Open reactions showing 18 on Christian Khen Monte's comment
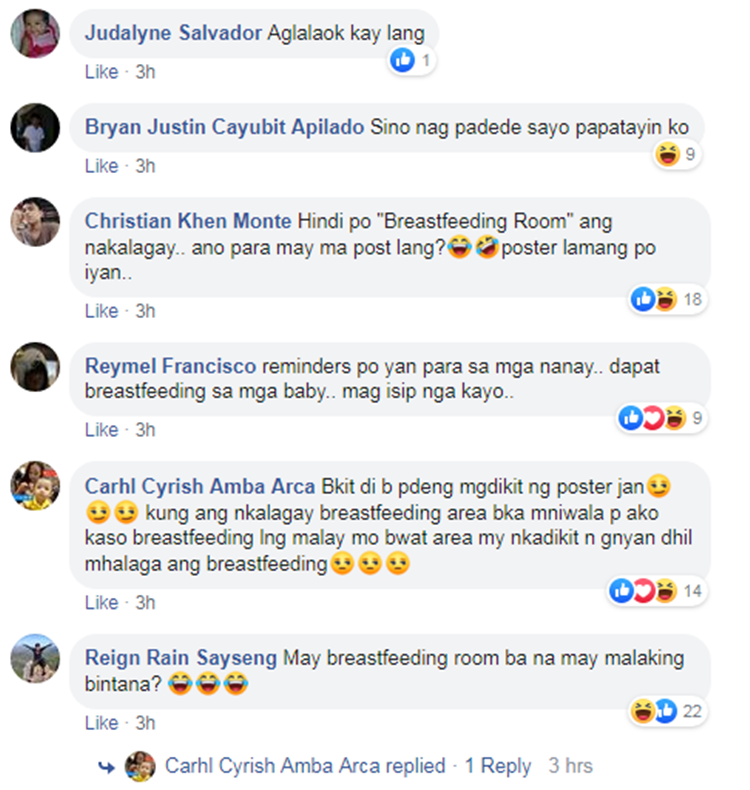Viewport: 750px width, 790px height. pyautogui.click(x=667, y=299)
